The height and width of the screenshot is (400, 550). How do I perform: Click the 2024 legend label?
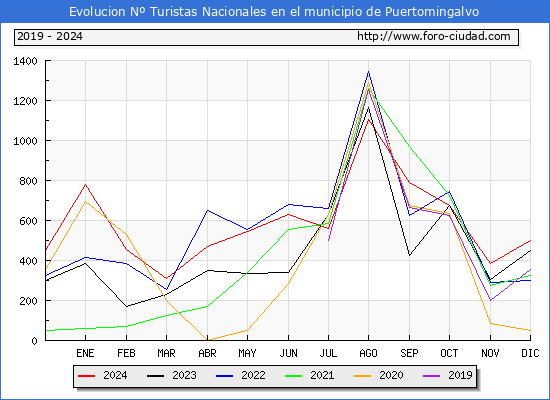[x=115, y=375]
